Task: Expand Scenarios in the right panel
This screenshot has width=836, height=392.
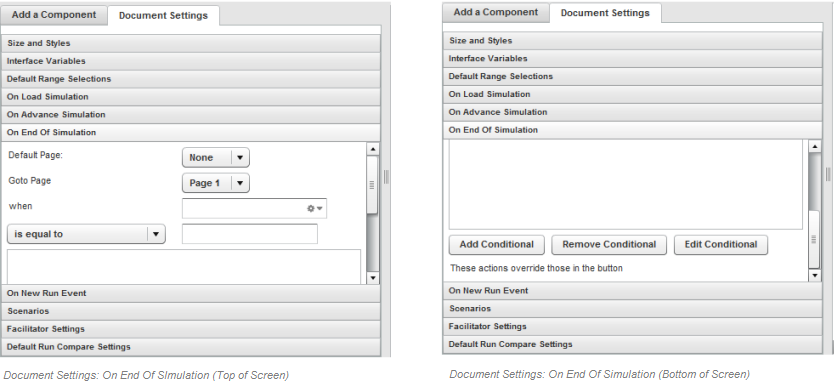Action: pos(632,309)
